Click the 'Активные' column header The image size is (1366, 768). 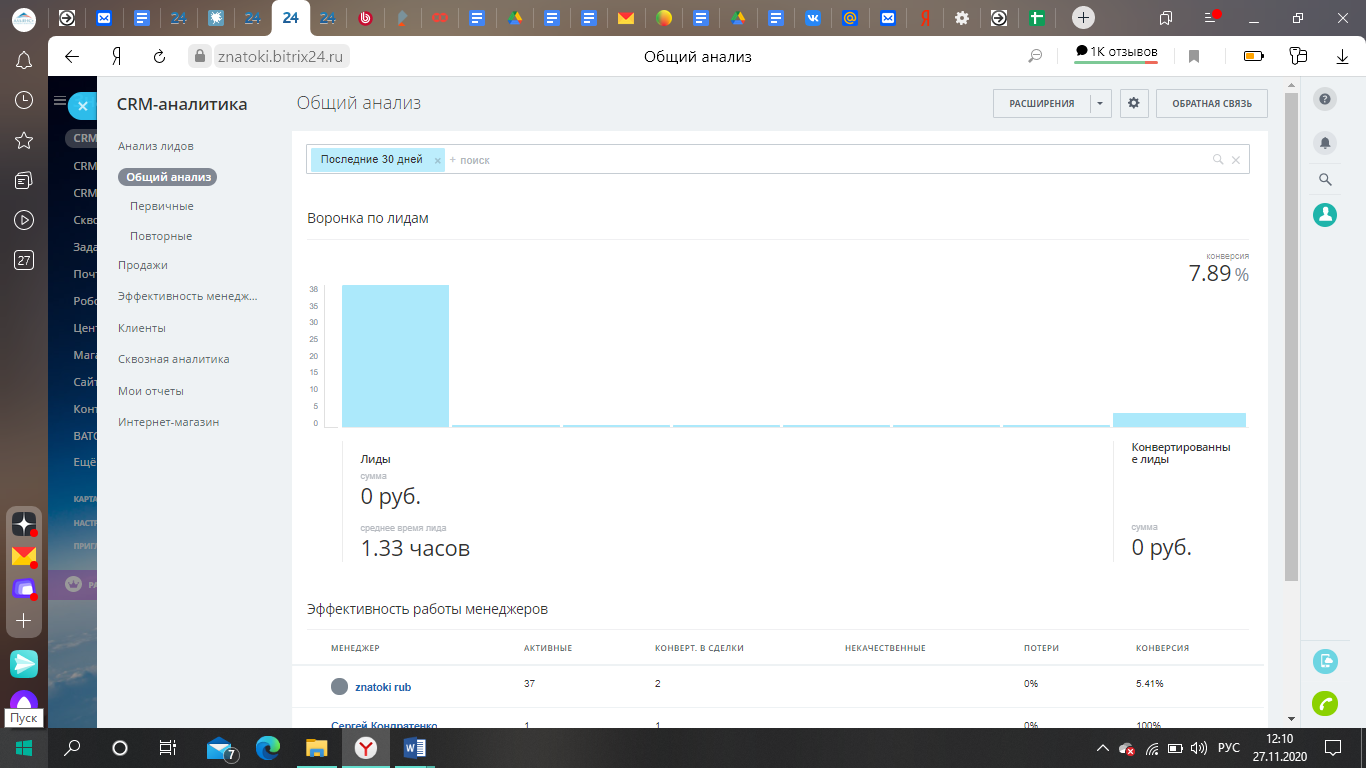(x=548, y=648)
